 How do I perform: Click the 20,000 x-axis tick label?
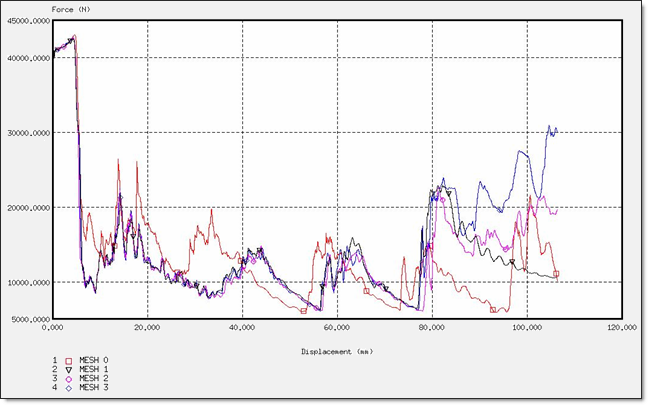pyautogui.click(x=147, y=327)
